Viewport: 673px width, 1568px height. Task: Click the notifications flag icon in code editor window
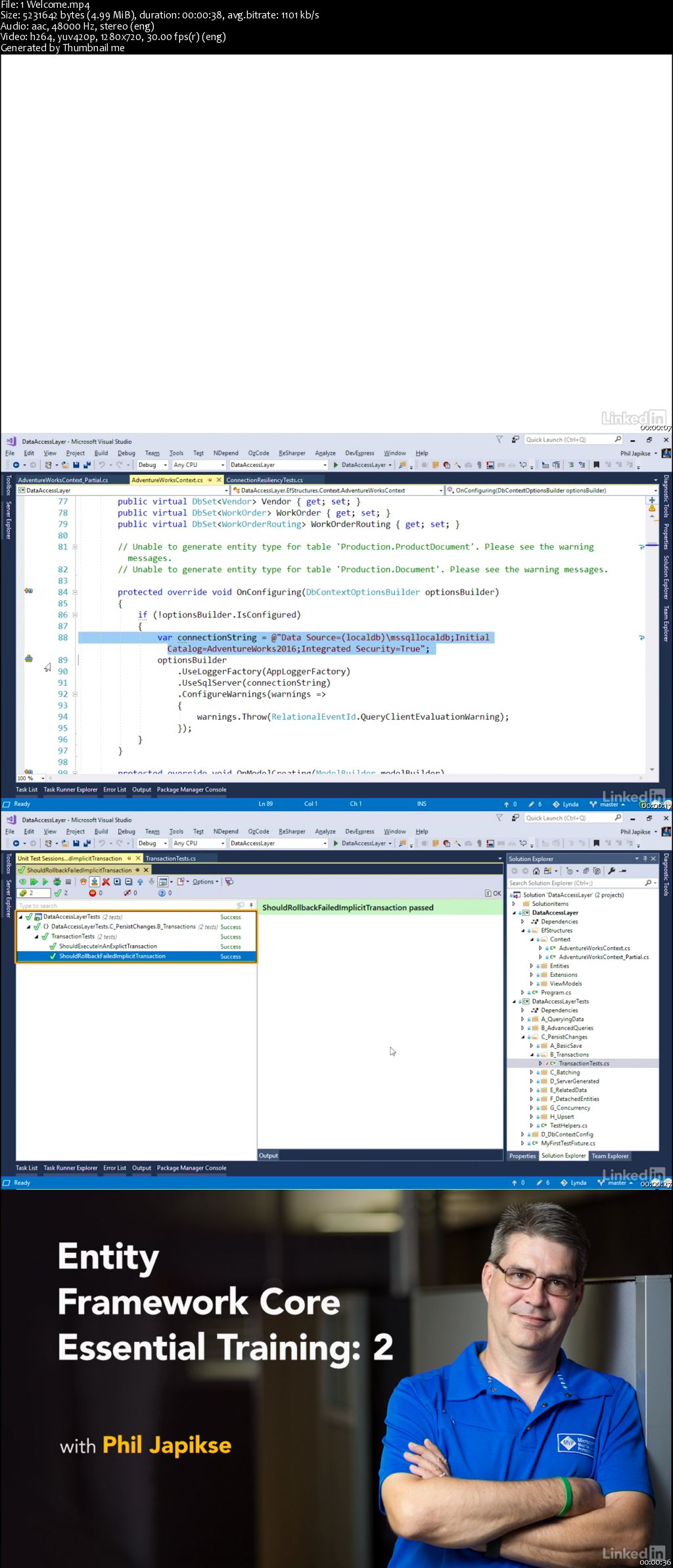(499, 439)
